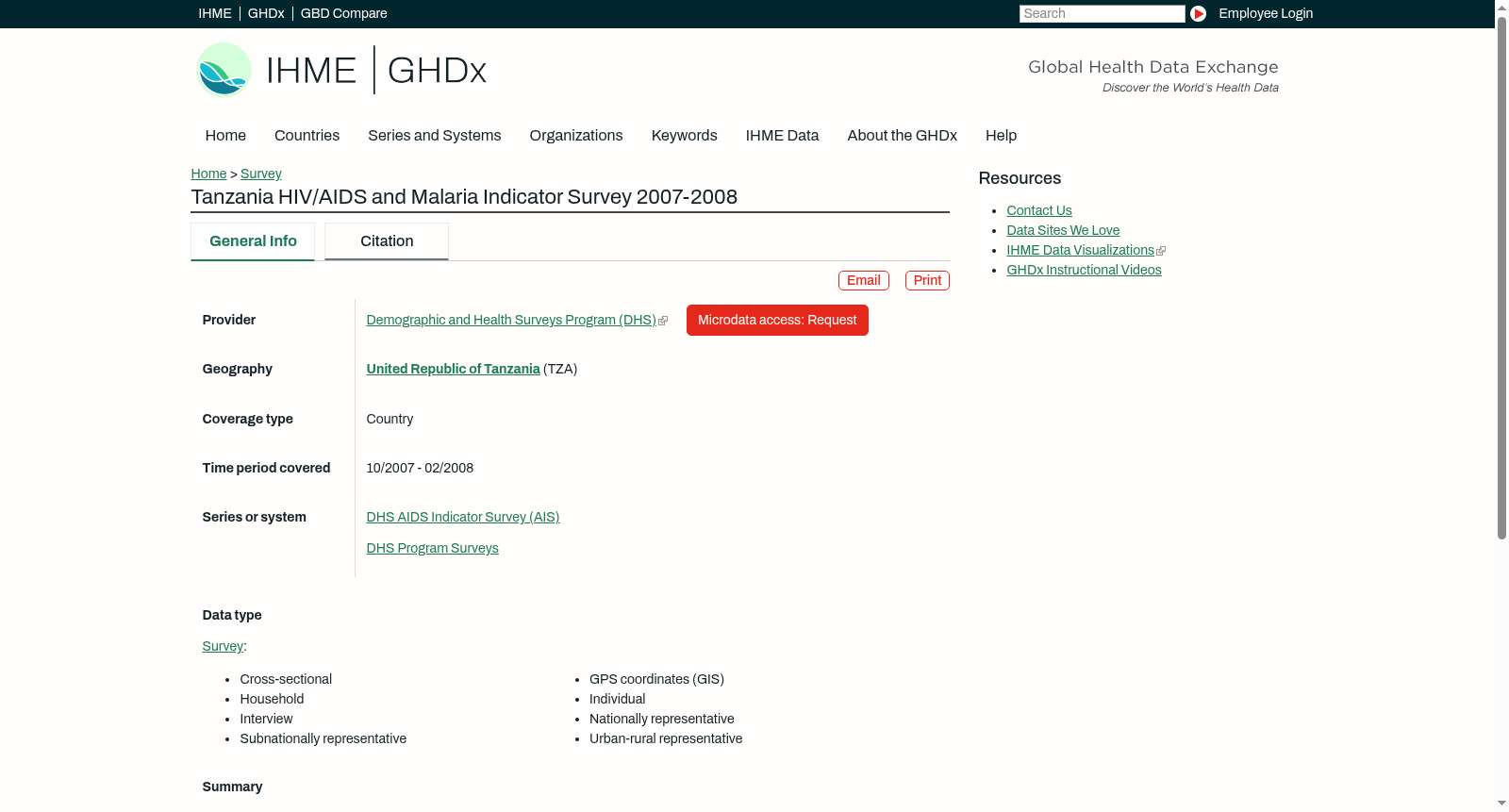This screenshot has width=1509, height=812.
Task: Click scrollbar down arrow
Action: point(1501,804)
